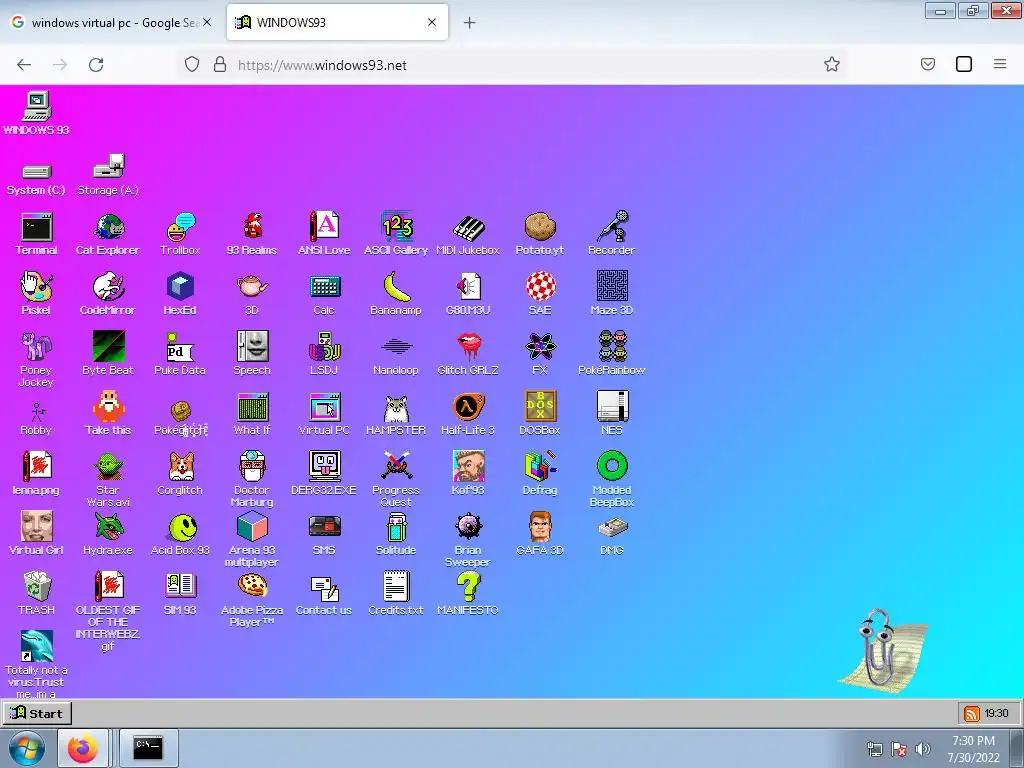Viewport: 1024px width, 768px height.
Task: Click the Clippy paperclip assistant
Action: (882, 653)
